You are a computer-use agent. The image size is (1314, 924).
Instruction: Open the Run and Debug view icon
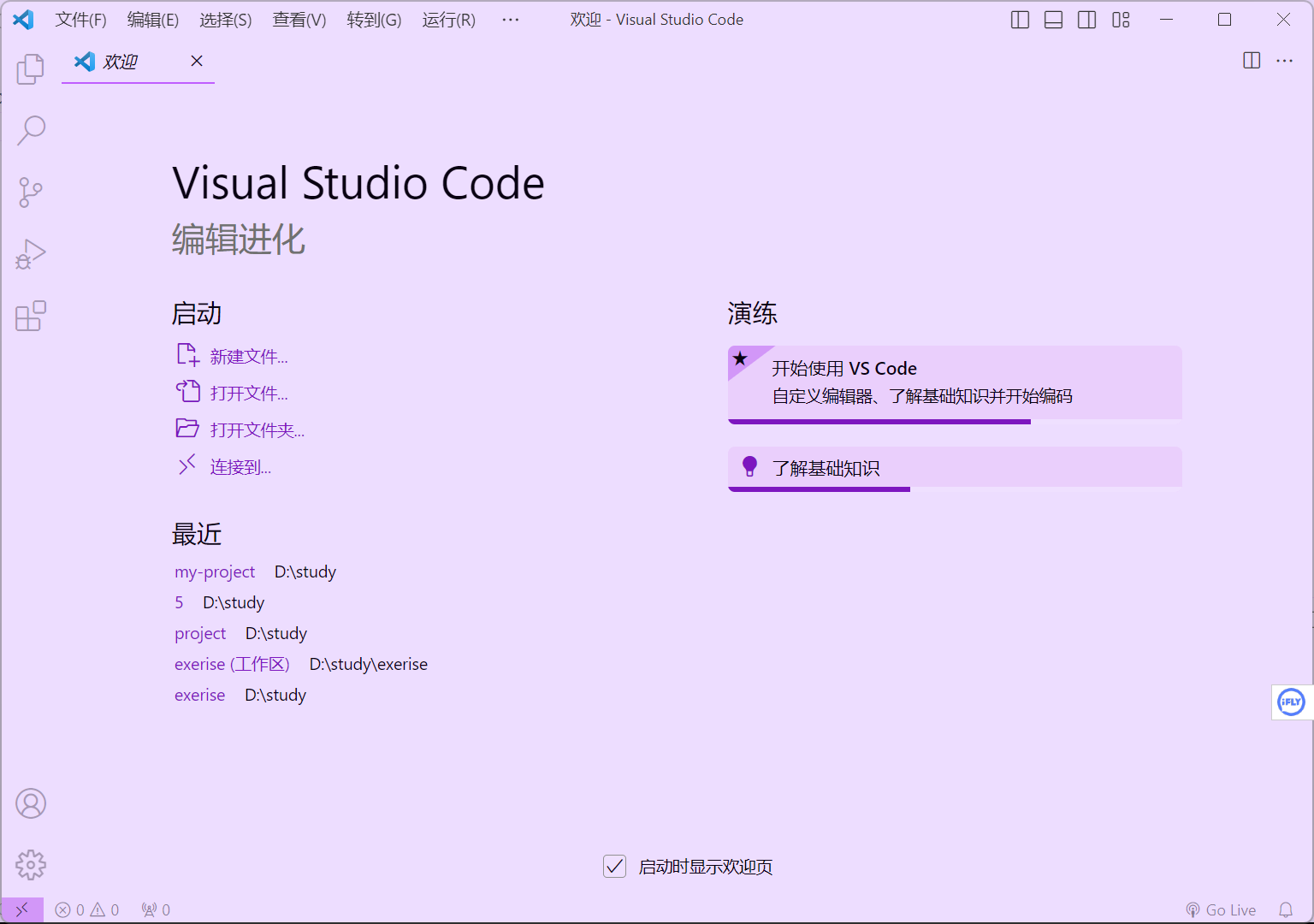31,254
